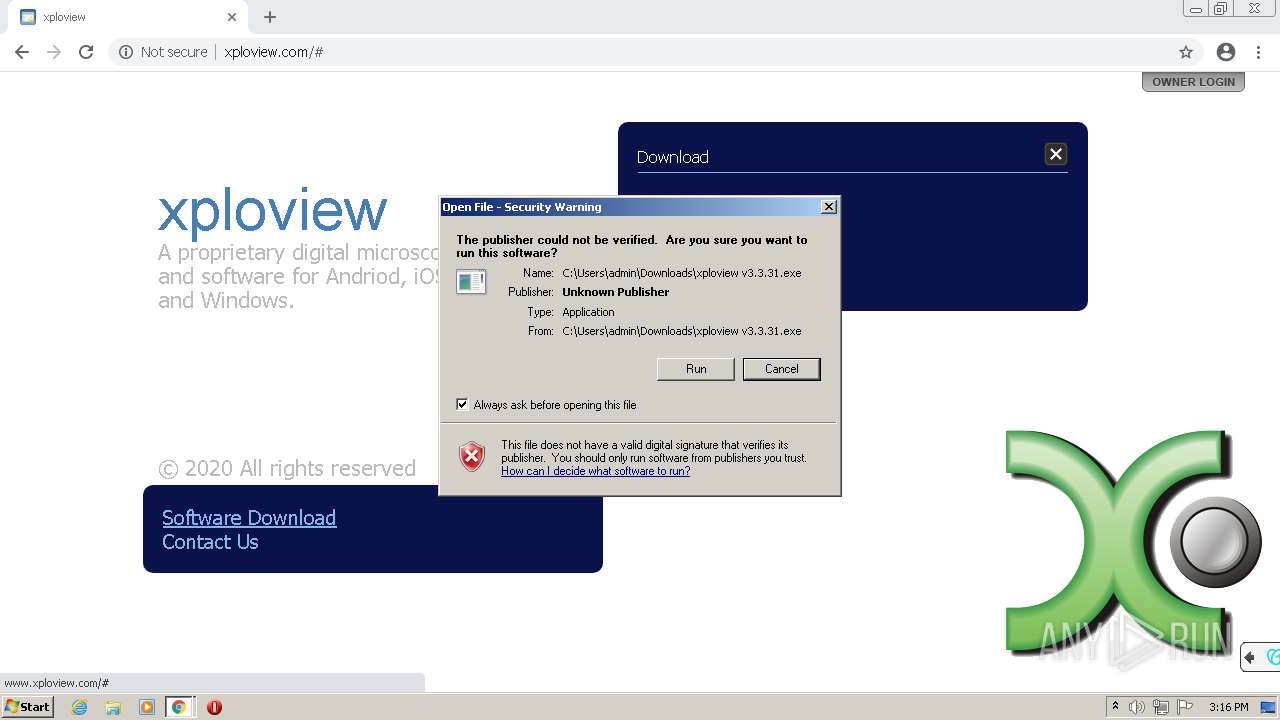Open Windows Media Player from taskbar
The width and height of the screenshot is (1280, 720).
147,707
